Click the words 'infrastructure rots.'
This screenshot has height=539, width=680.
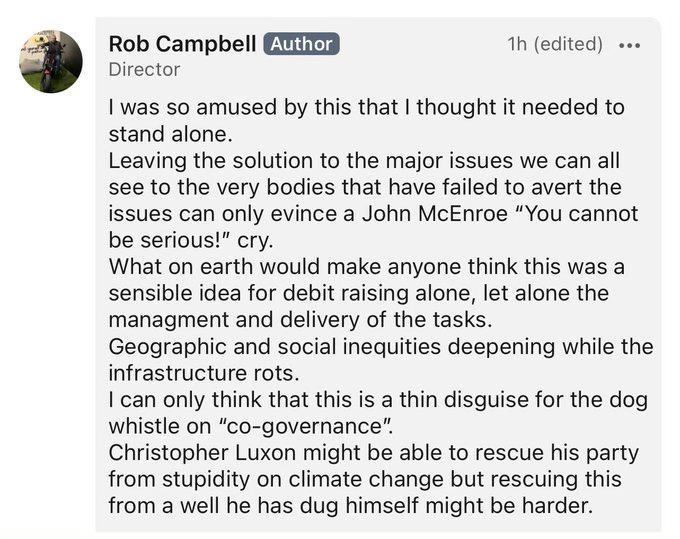(x=208, y=372)
